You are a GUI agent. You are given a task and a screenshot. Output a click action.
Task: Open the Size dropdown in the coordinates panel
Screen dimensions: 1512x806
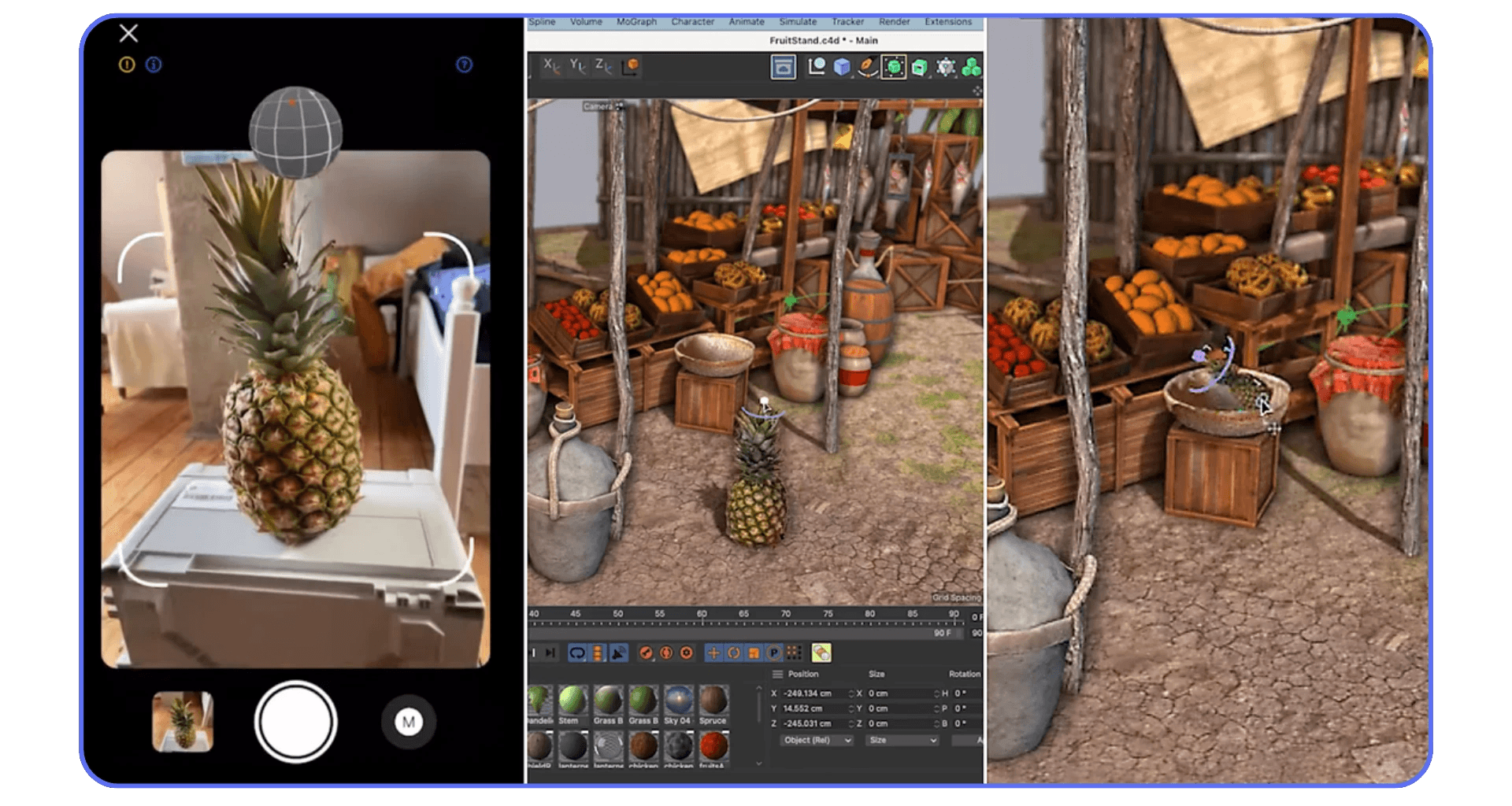901,740
